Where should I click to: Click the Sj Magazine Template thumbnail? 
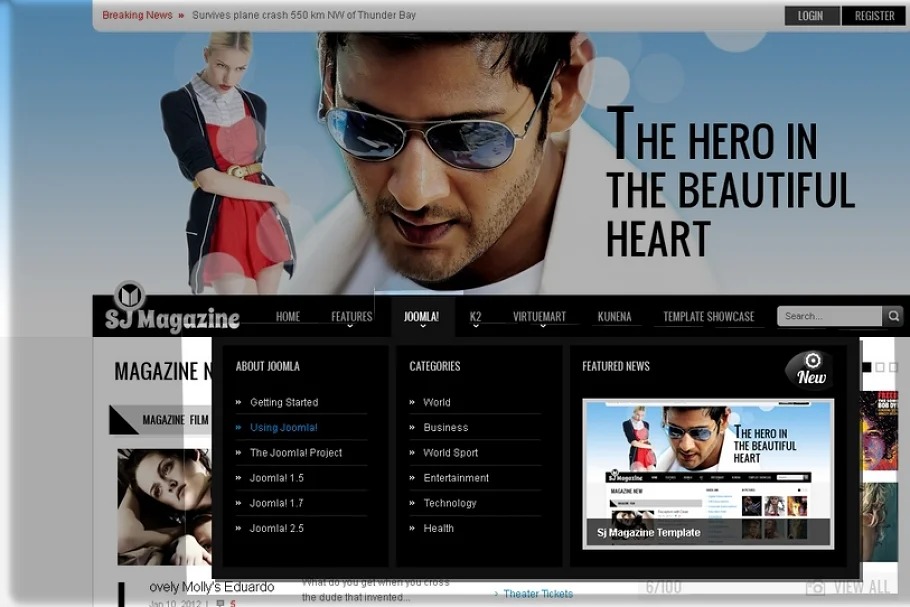(x=708, y=472)
